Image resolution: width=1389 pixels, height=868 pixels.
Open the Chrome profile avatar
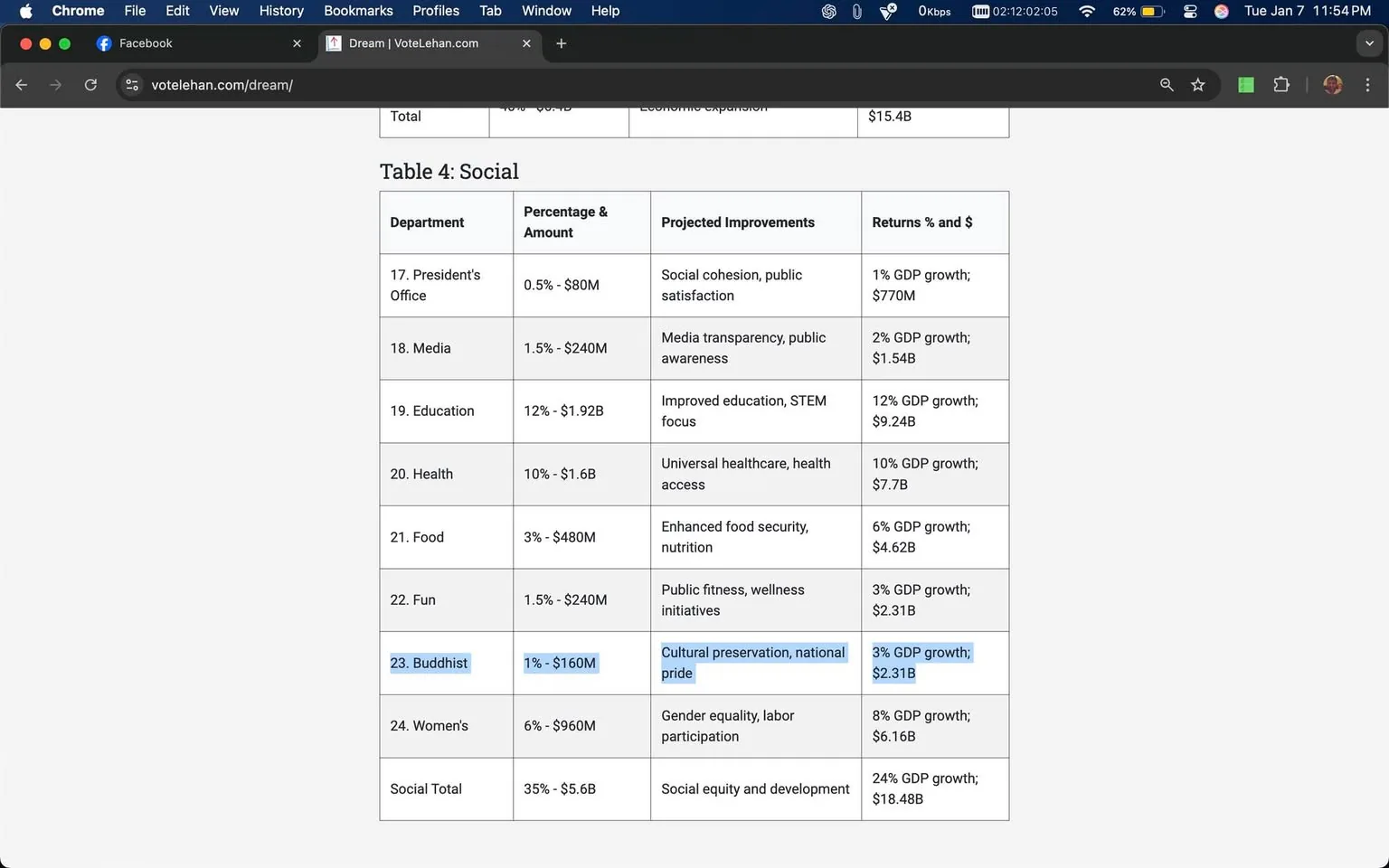(1332, 85)
